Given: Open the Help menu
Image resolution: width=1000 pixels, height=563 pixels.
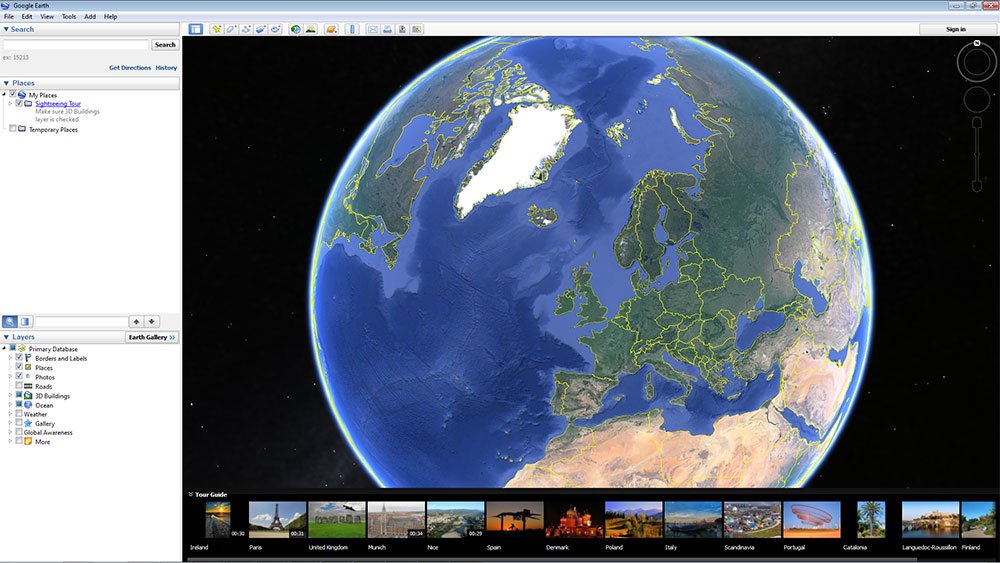Looking at the screenshot, I should coord(110,17).
